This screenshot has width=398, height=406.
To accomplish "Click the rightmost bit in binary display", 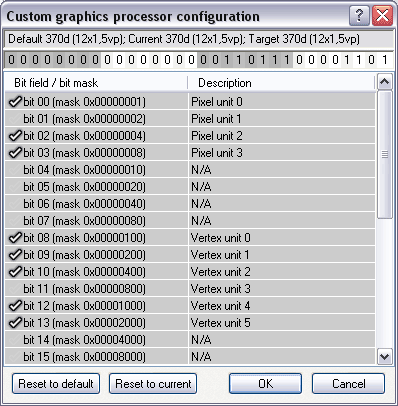I will point(384,60).
